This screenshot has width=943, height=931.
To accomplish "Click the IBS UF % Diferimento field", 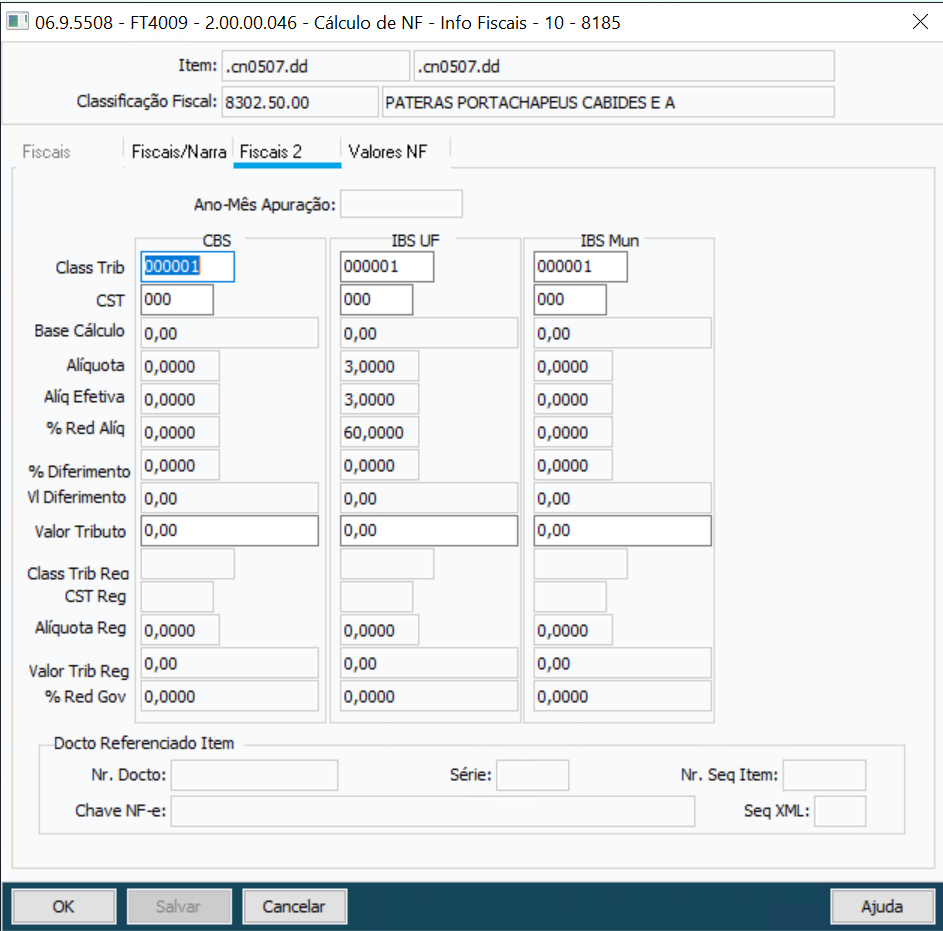I will 379,465.
